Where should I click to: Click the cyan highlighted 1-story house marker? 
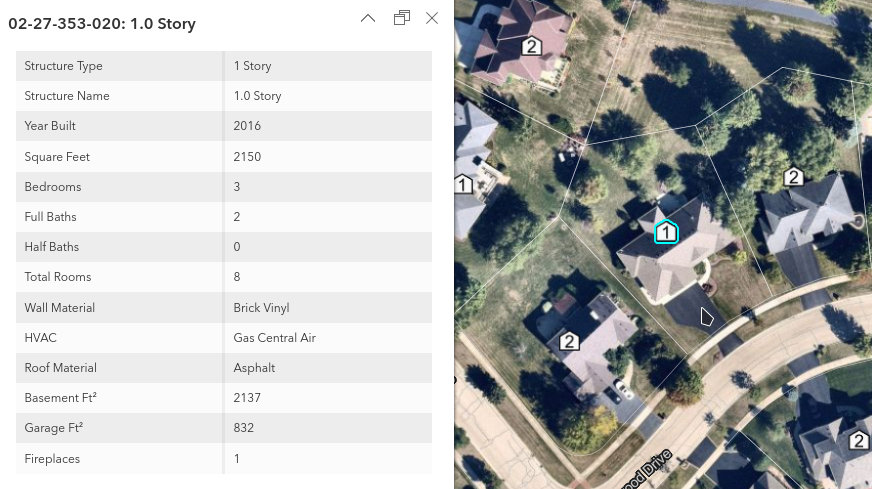(x=666, y=232)
